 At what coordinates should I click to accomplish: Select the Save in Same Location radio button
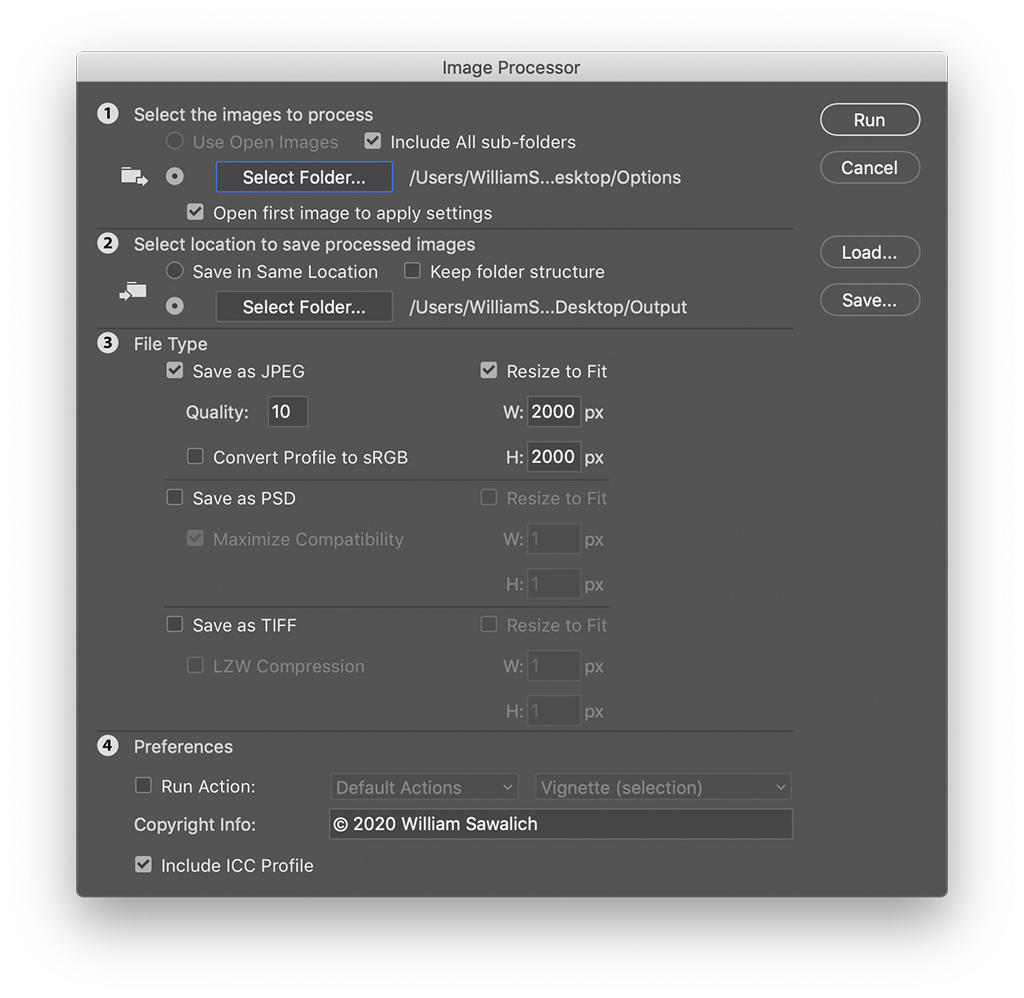pyautogui.click(x=175, y=271)
